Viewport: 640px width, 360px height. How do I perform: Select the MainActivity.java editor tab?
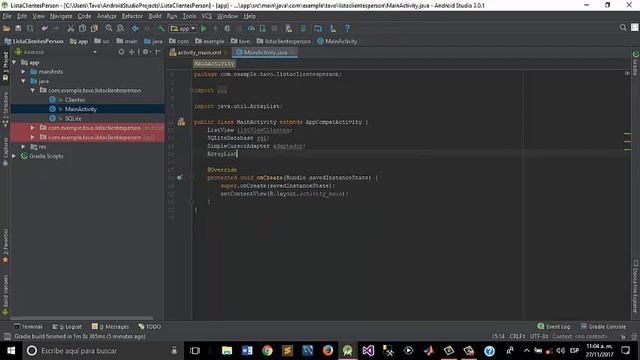[265, 53]
